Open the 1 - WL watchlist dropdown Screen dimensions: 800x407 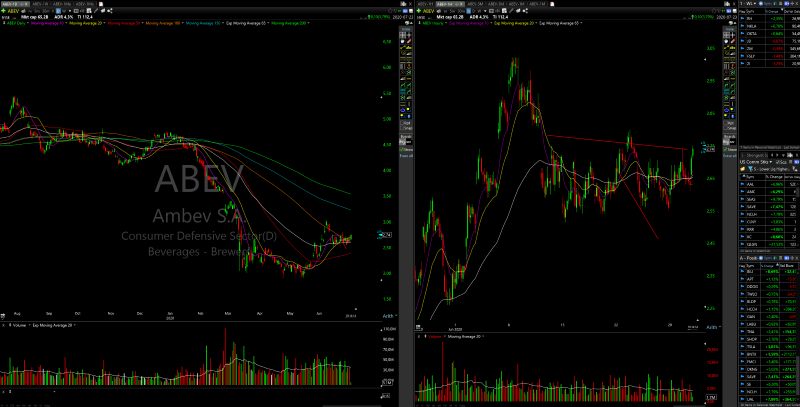coord(755,4)
